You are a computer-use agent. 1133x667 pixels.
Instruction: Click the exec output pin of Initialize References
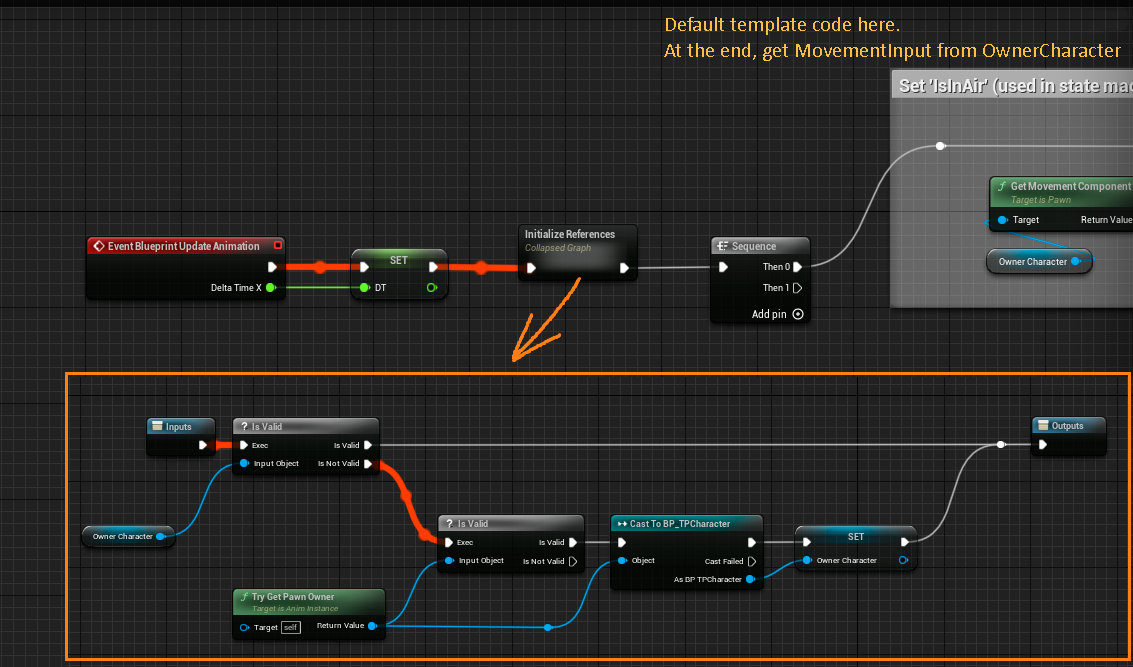tap(624, 268)
